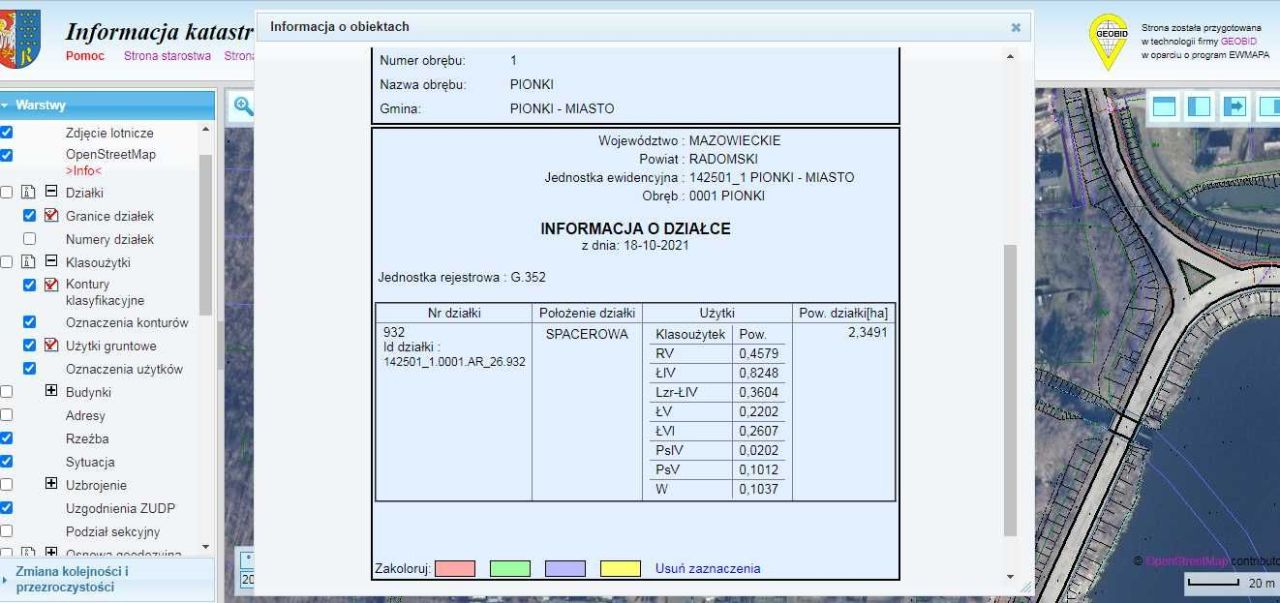Click the INFORMACJA O DZIAŁCE heading

point(635,229)
